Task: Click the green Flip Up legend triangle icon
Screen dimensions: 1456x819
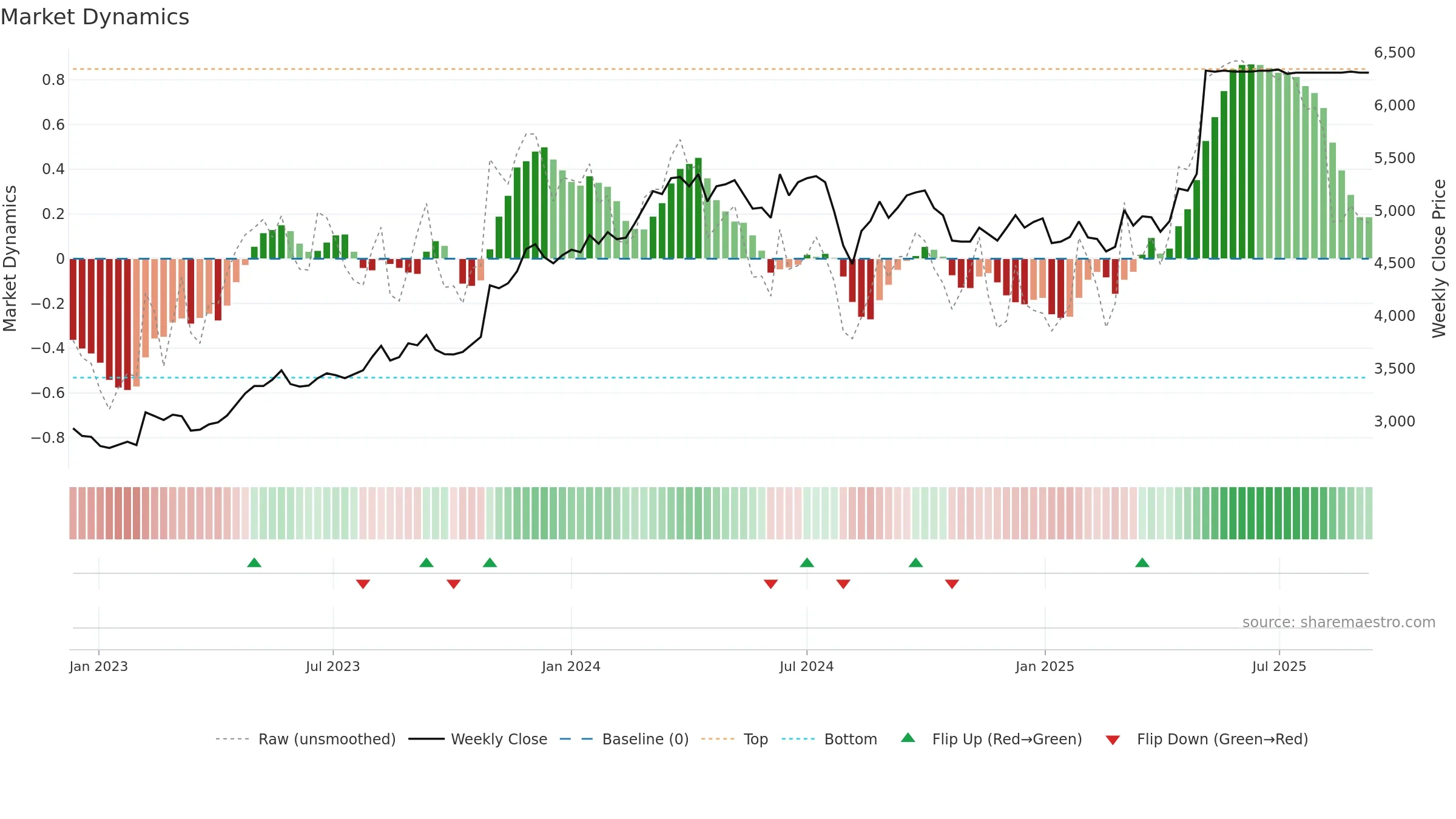Action: coord(908,738)
